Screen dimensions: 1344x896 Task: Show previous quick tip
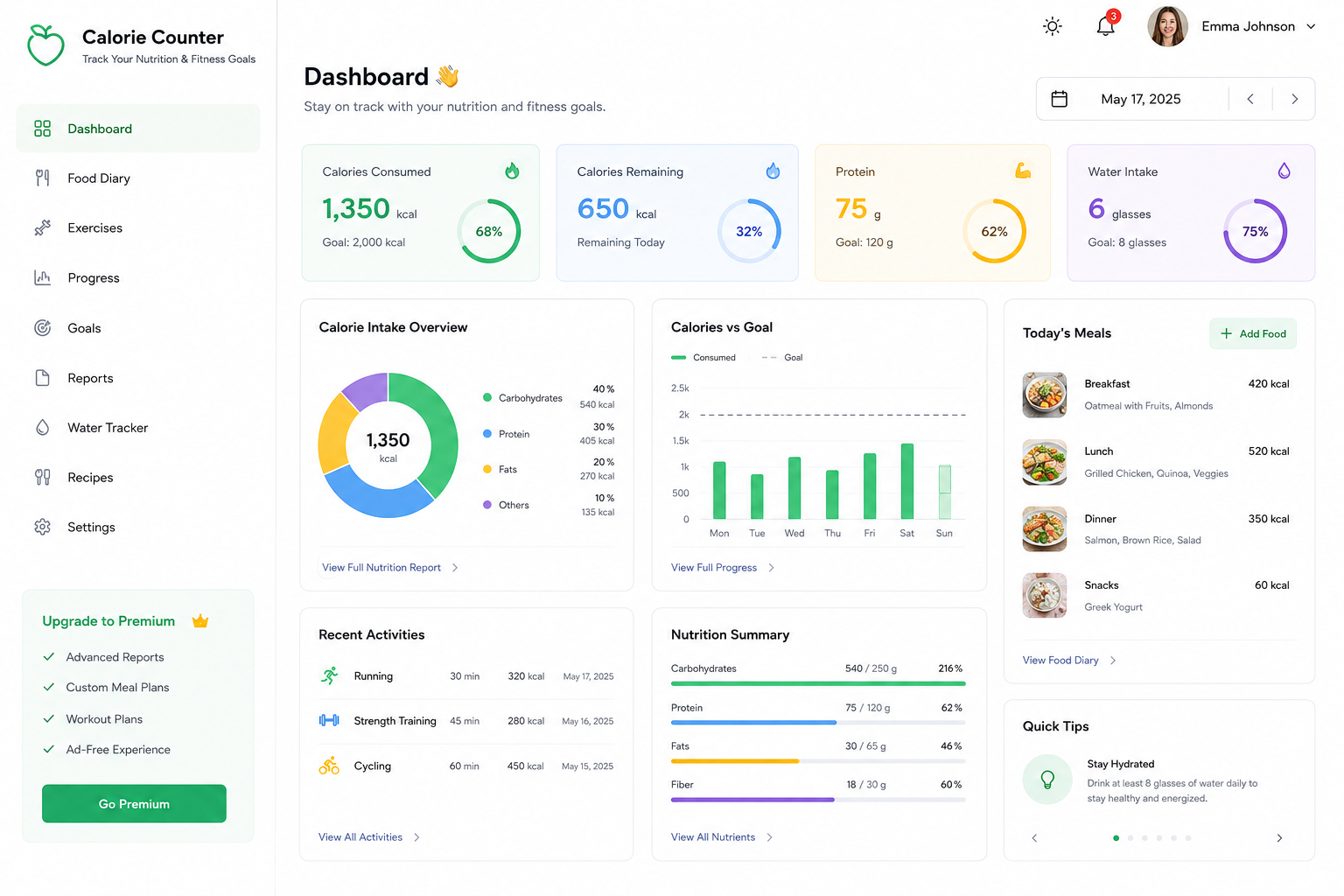pos(1034,837)
